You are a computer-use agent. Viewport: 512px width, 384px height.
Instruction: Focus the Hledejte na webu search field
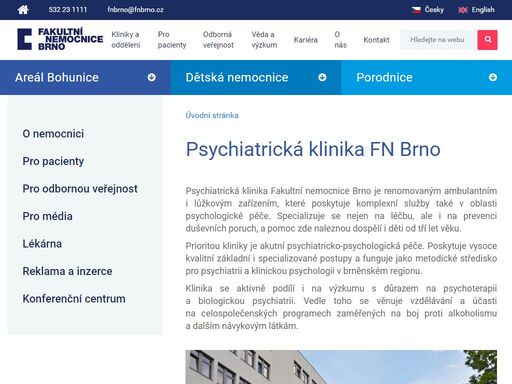[x=439, y=40]
